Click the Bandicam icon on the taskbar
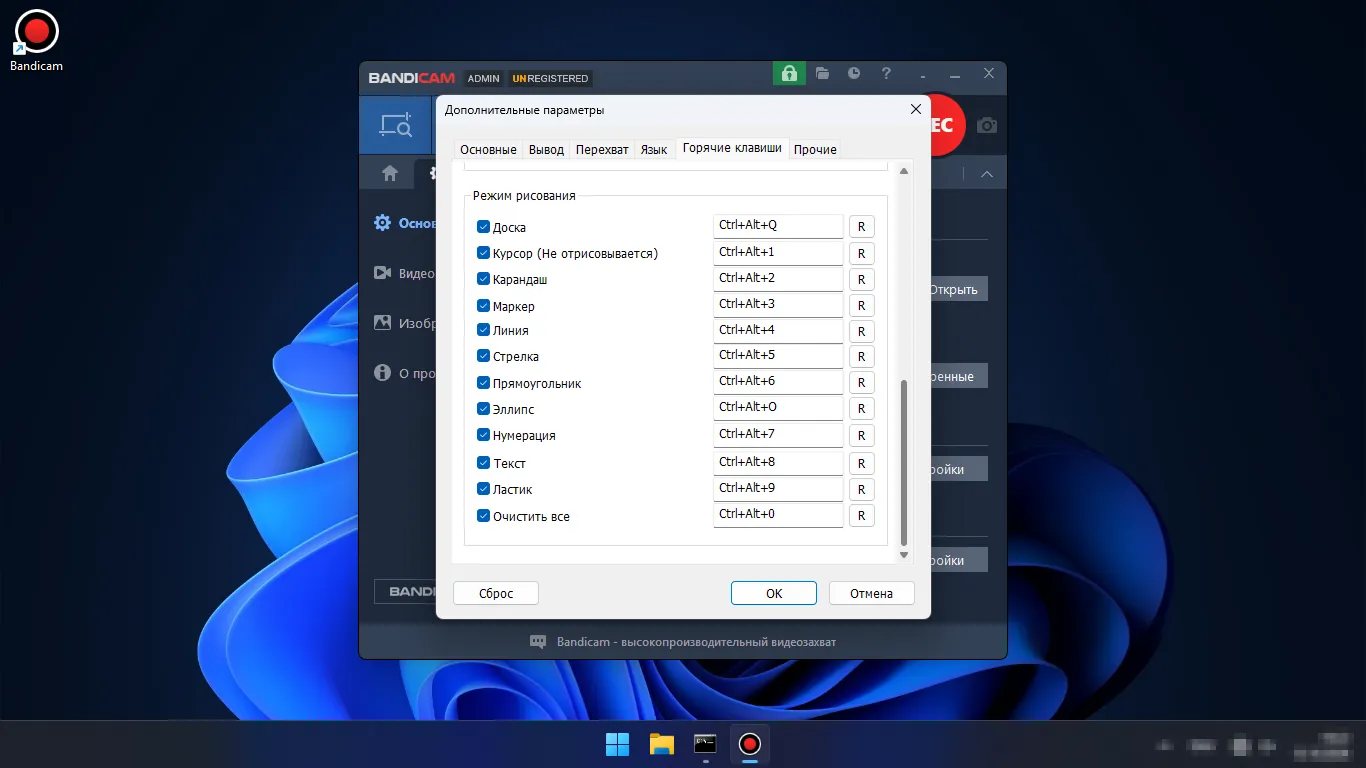Screen dimensions: 1366x768 tap(750, 744)
